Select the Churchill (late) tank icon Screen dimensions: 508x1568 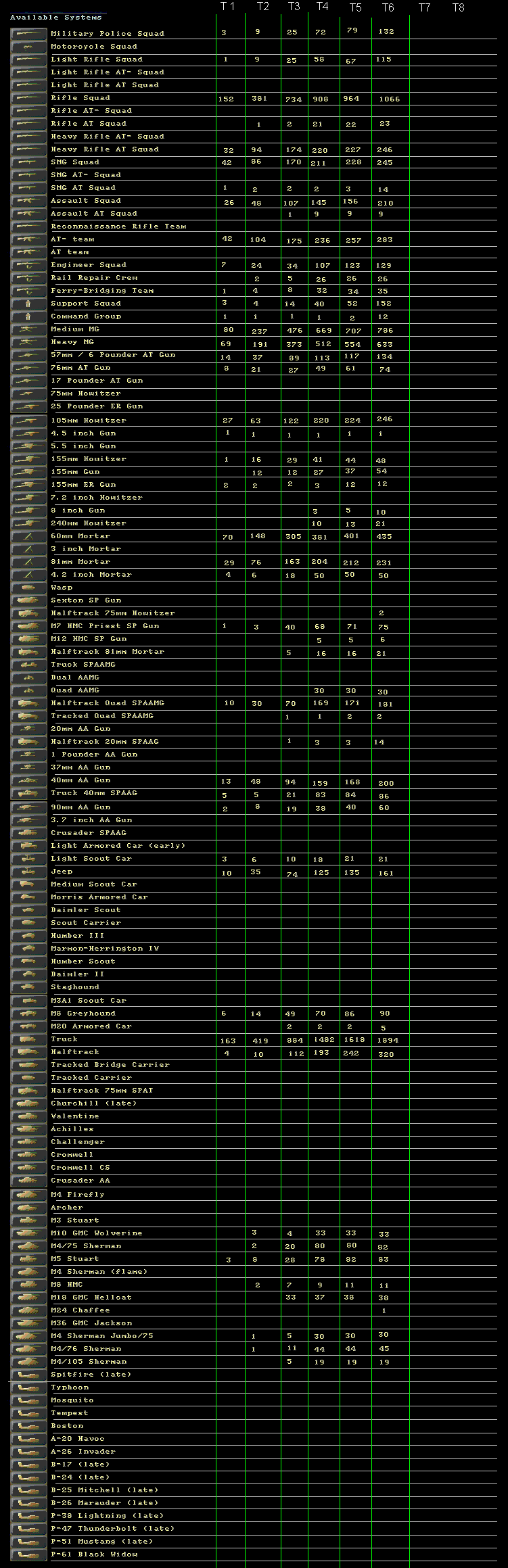[x=28, y=1103]
